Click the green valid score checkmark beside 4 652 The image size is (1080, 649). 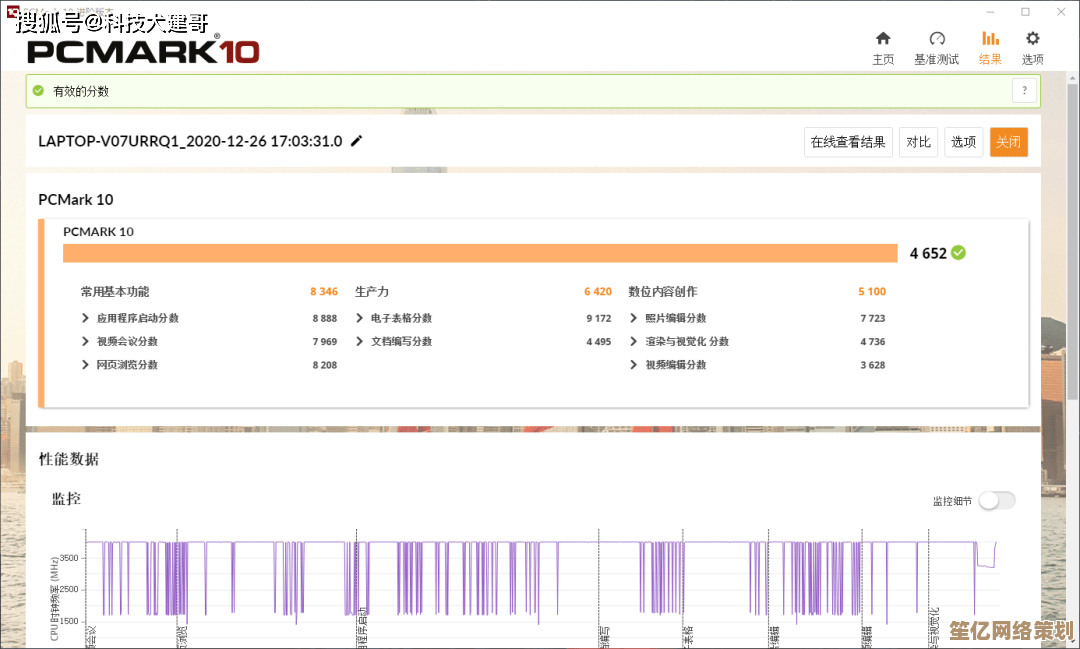coord(958,253)
